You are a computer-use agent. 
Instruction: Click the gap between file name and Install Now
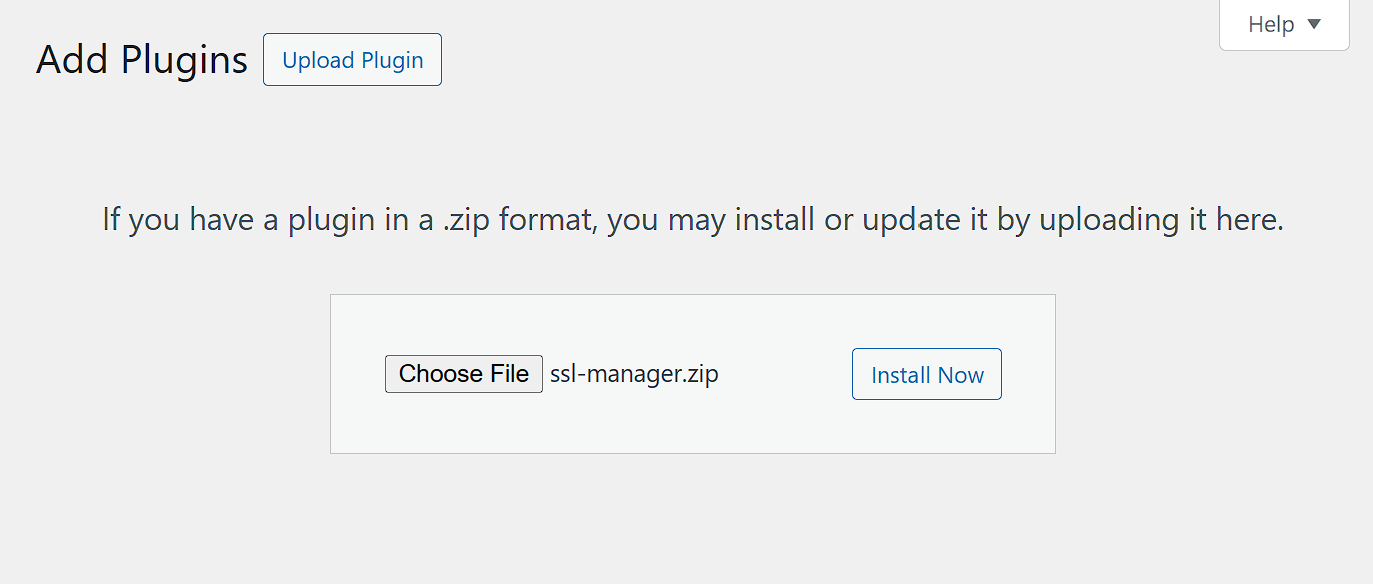click(x=785, y=374)
